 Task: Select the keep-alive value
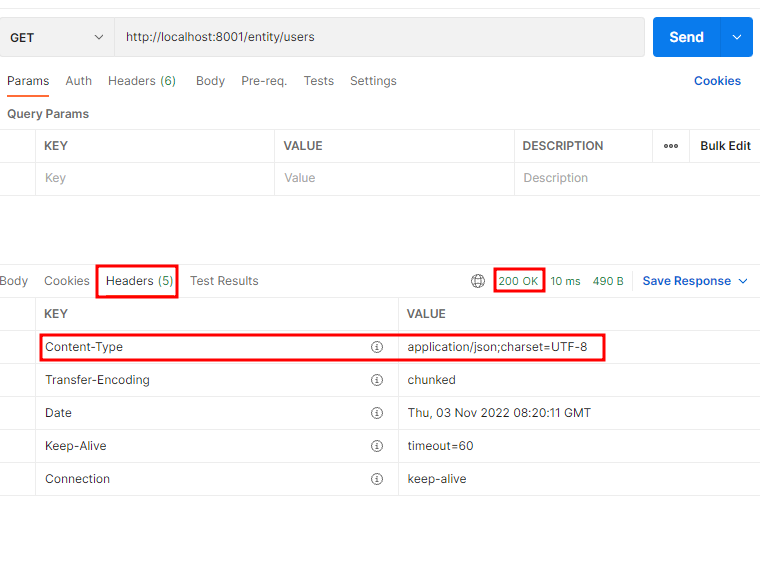(437, 479)
